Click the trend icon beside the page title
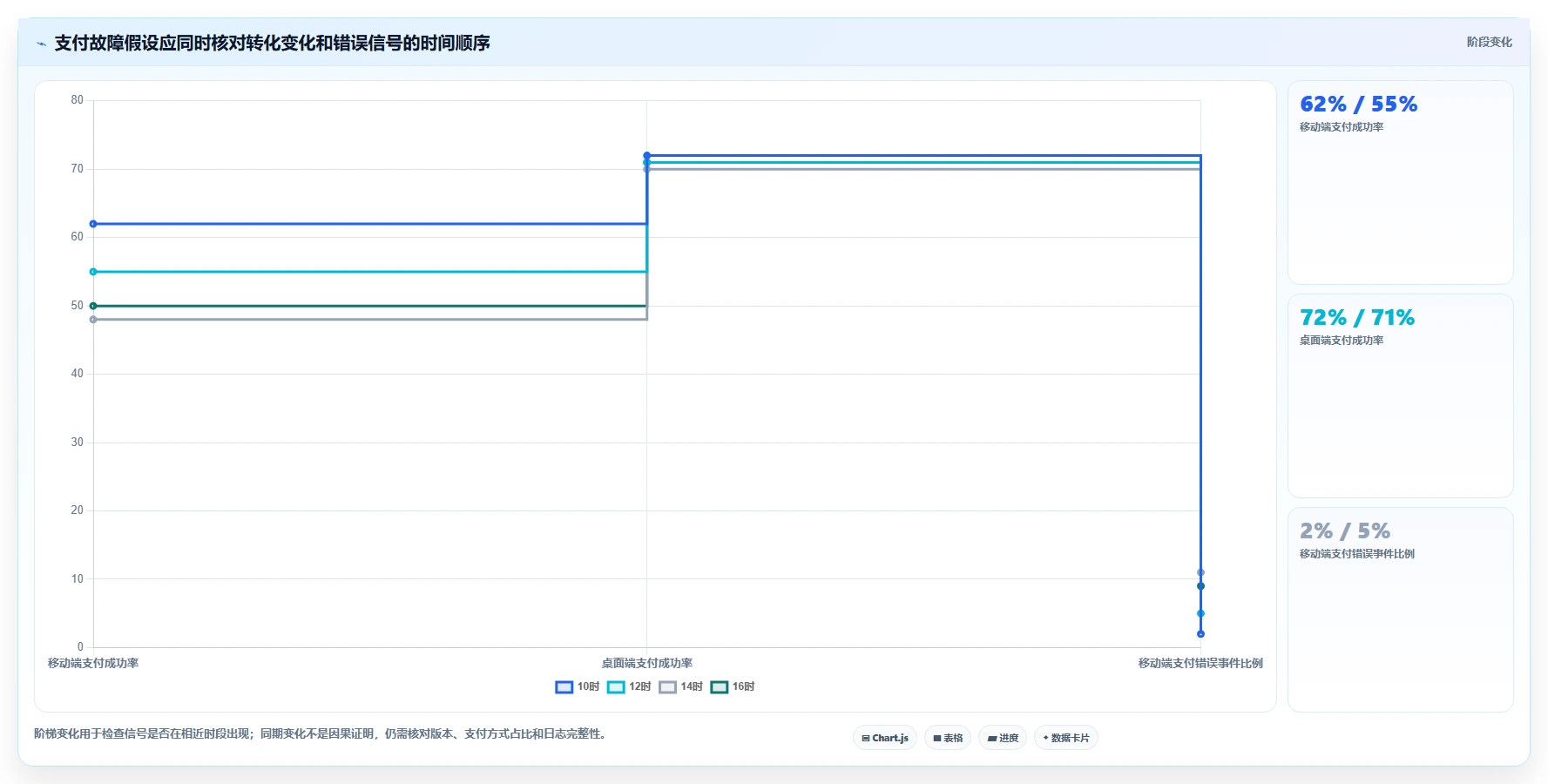The width and height of the screenshot is (1548, 784). click(41, 44)
